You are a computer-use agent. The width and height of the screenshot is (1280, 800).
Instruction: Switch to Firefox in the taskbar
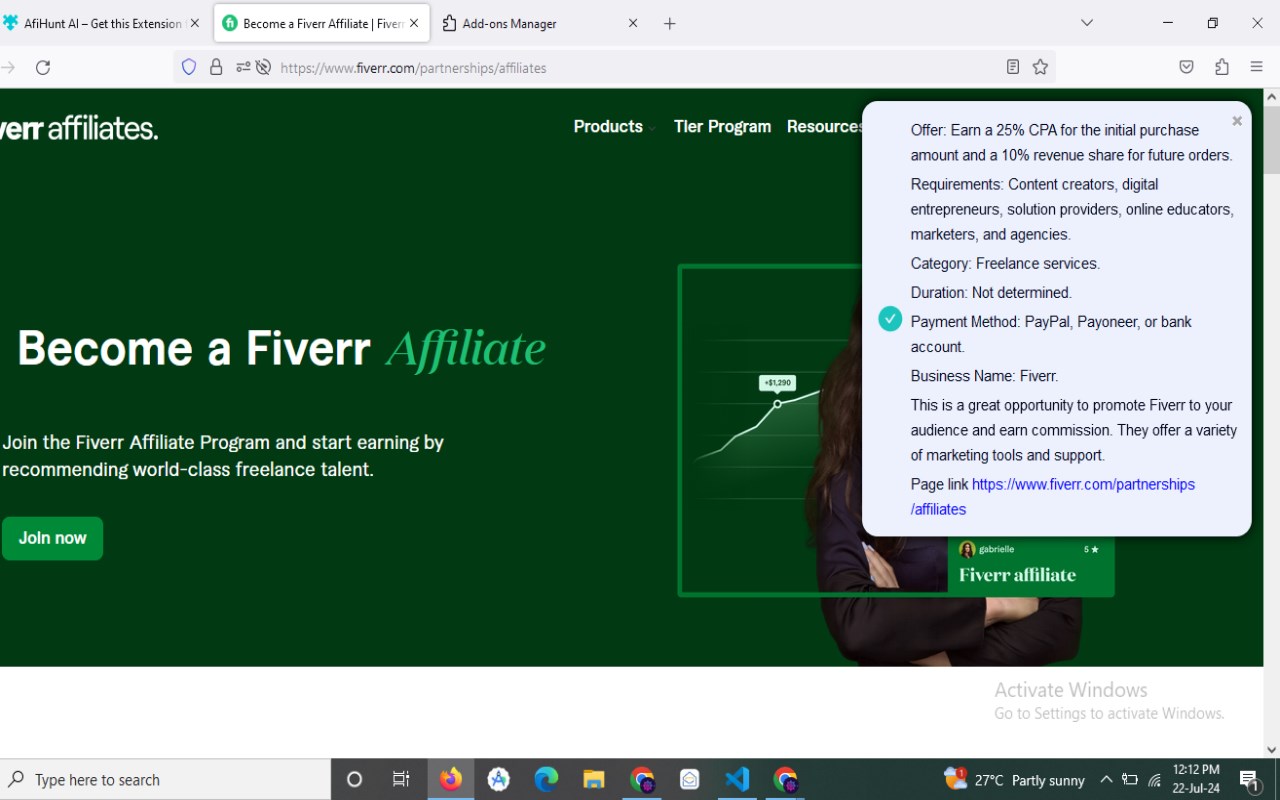(451, 779)
